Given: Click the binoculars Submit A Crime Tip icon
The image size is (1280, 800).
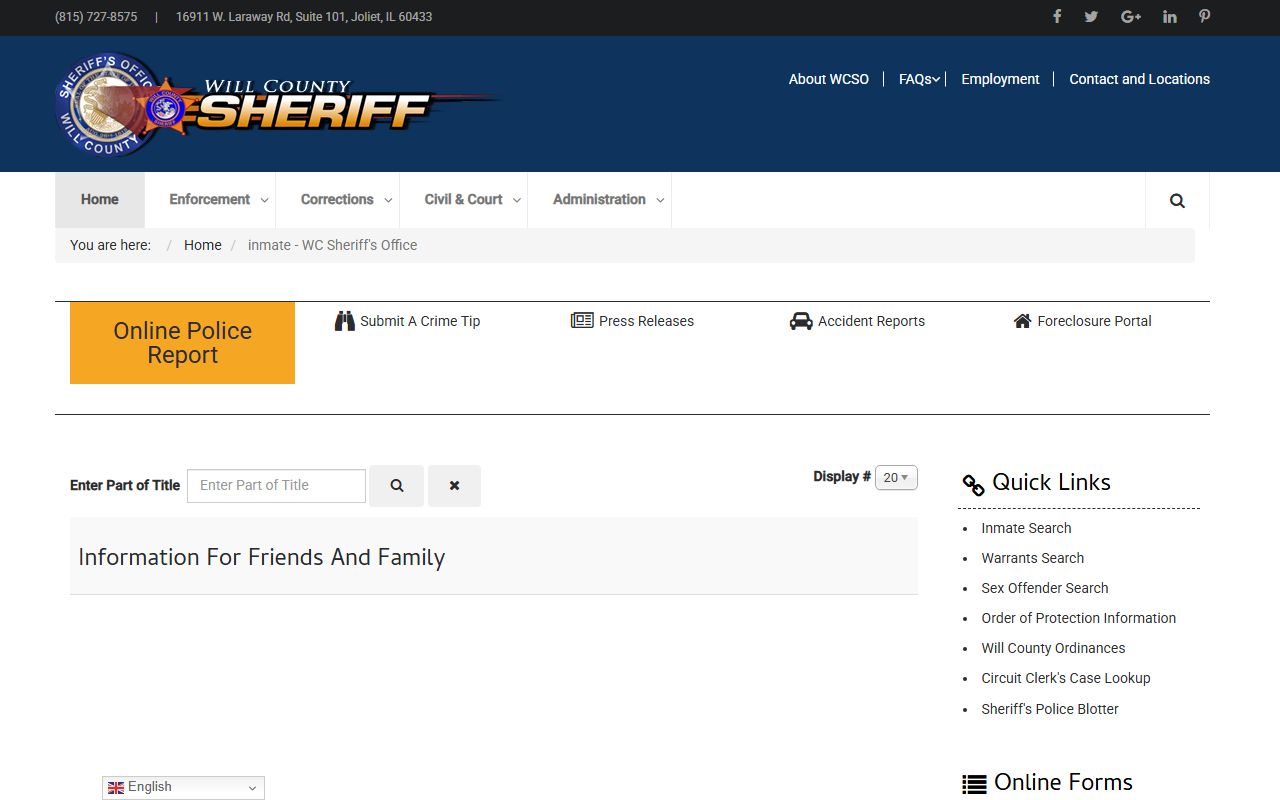Looking at the screenshot, I should [x=345, y=321].
